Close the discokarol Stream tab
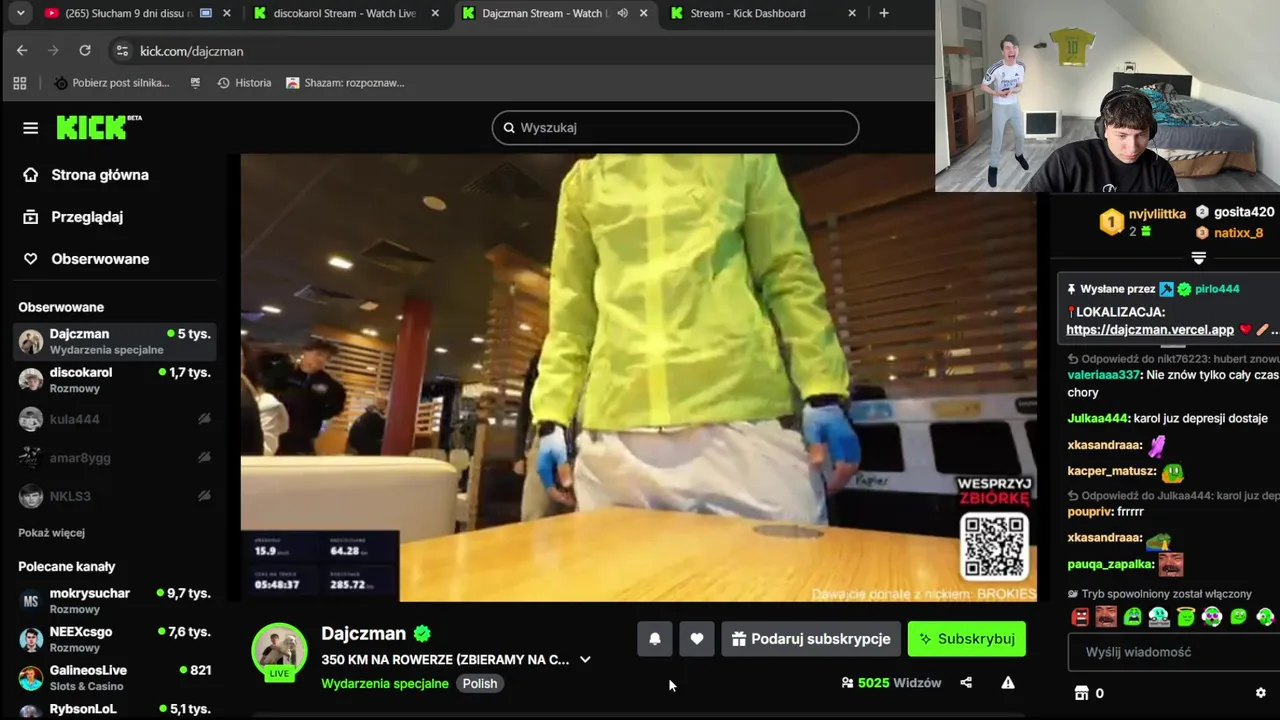1280x720 pixels. point(434,13)
